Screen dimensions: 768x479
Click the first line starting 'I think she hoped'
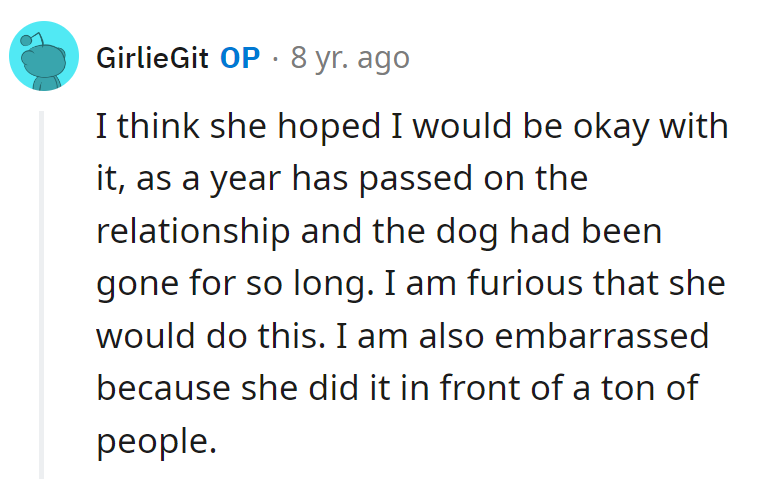coord(410,127)
